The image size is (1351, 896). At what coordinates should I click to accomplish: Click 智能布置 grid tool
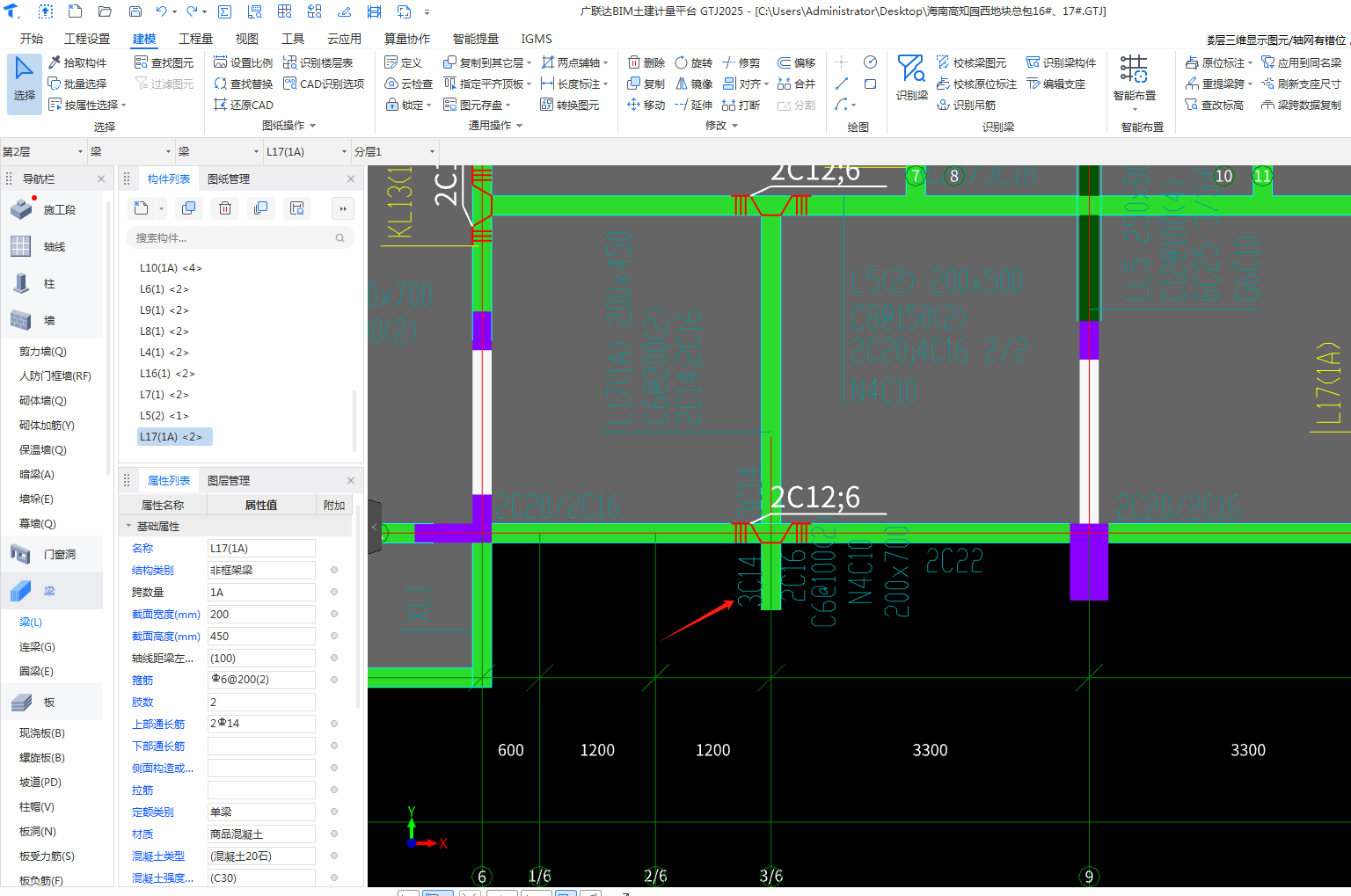[x=1135, y=79]
